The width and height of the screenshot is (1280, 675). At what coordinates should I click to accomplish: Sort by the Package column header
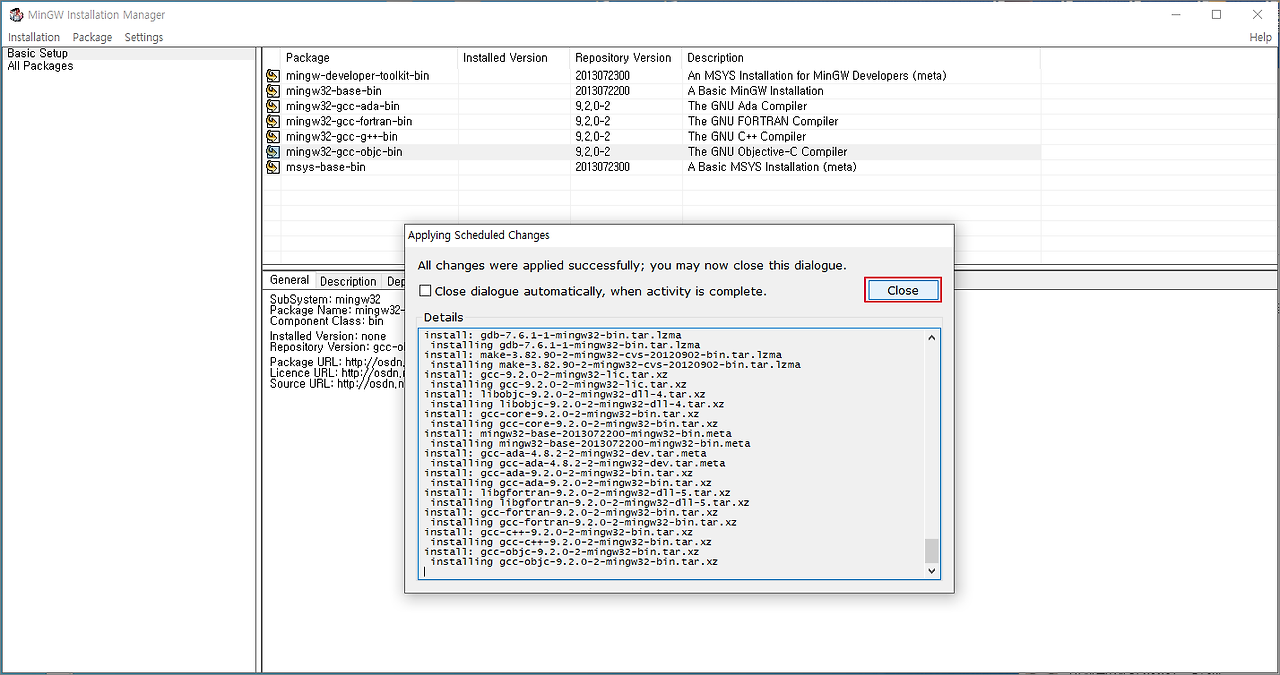pos(370,58)
